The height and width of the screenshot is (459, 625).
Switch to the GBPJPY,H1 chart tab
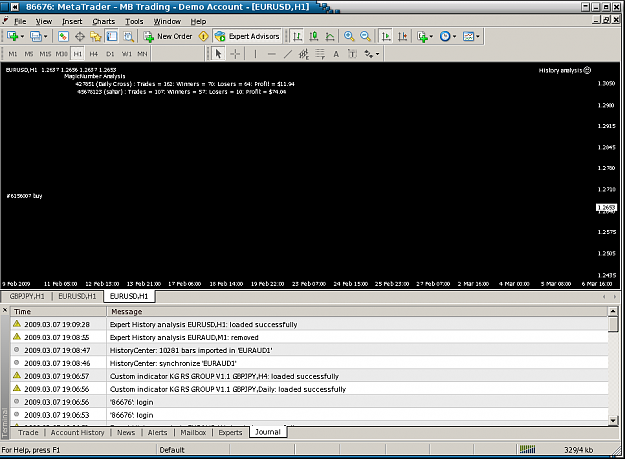pos(27,296)
